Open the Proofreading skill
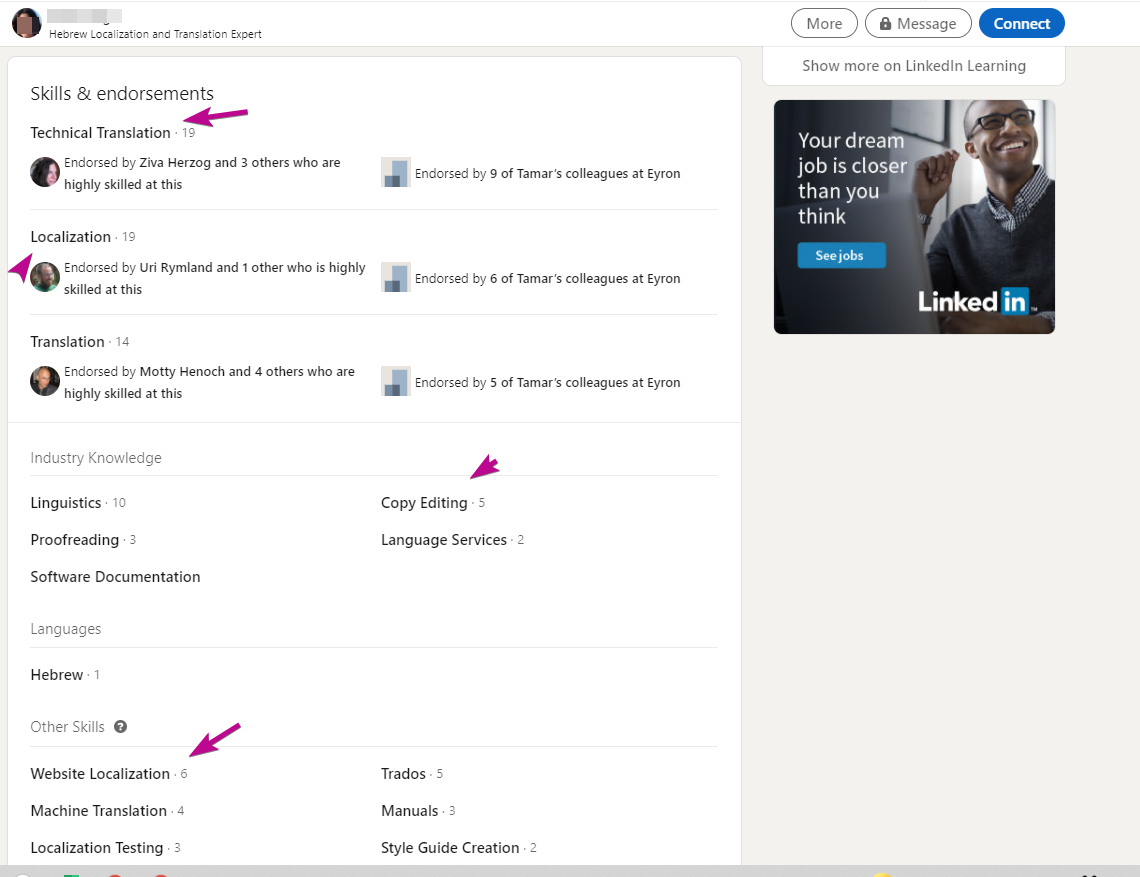This screenshot has width=1140, height=877. (x=74, y=540)
